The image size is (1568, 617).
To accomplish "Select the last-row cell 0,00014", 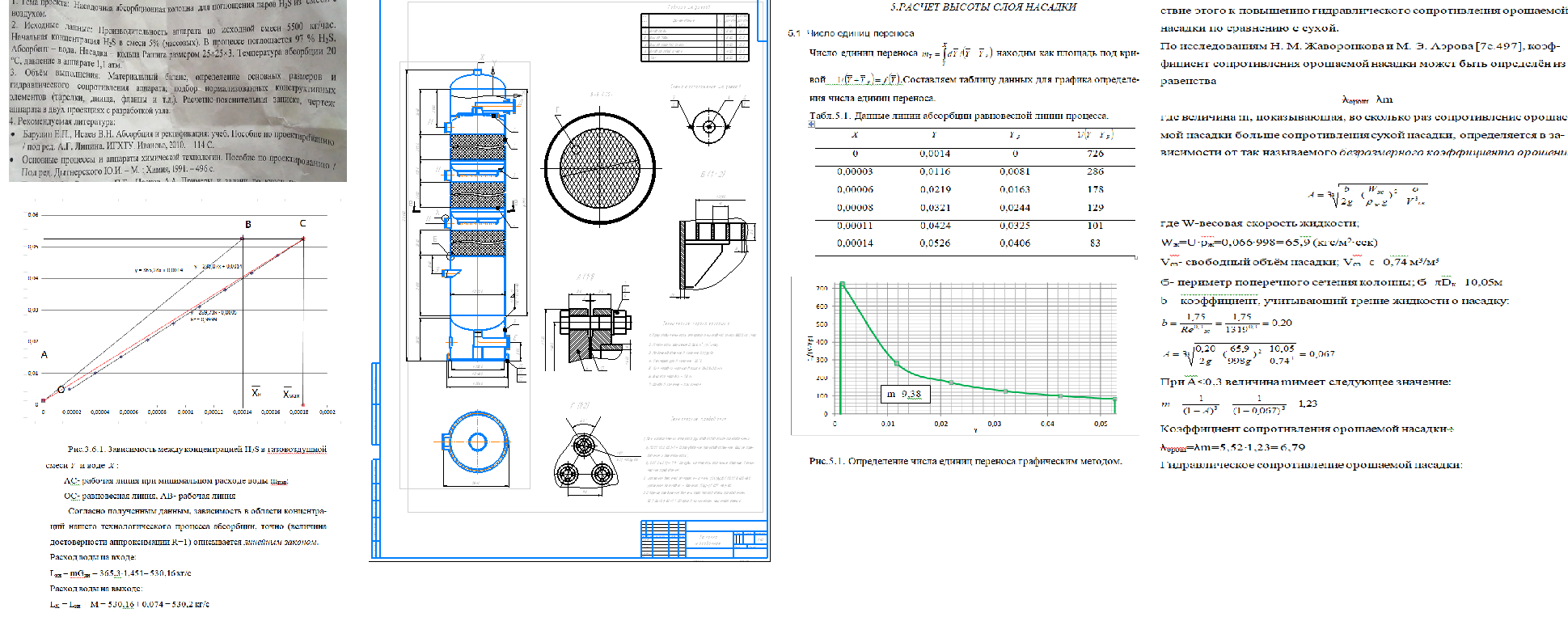I will (x=855, y=243).
